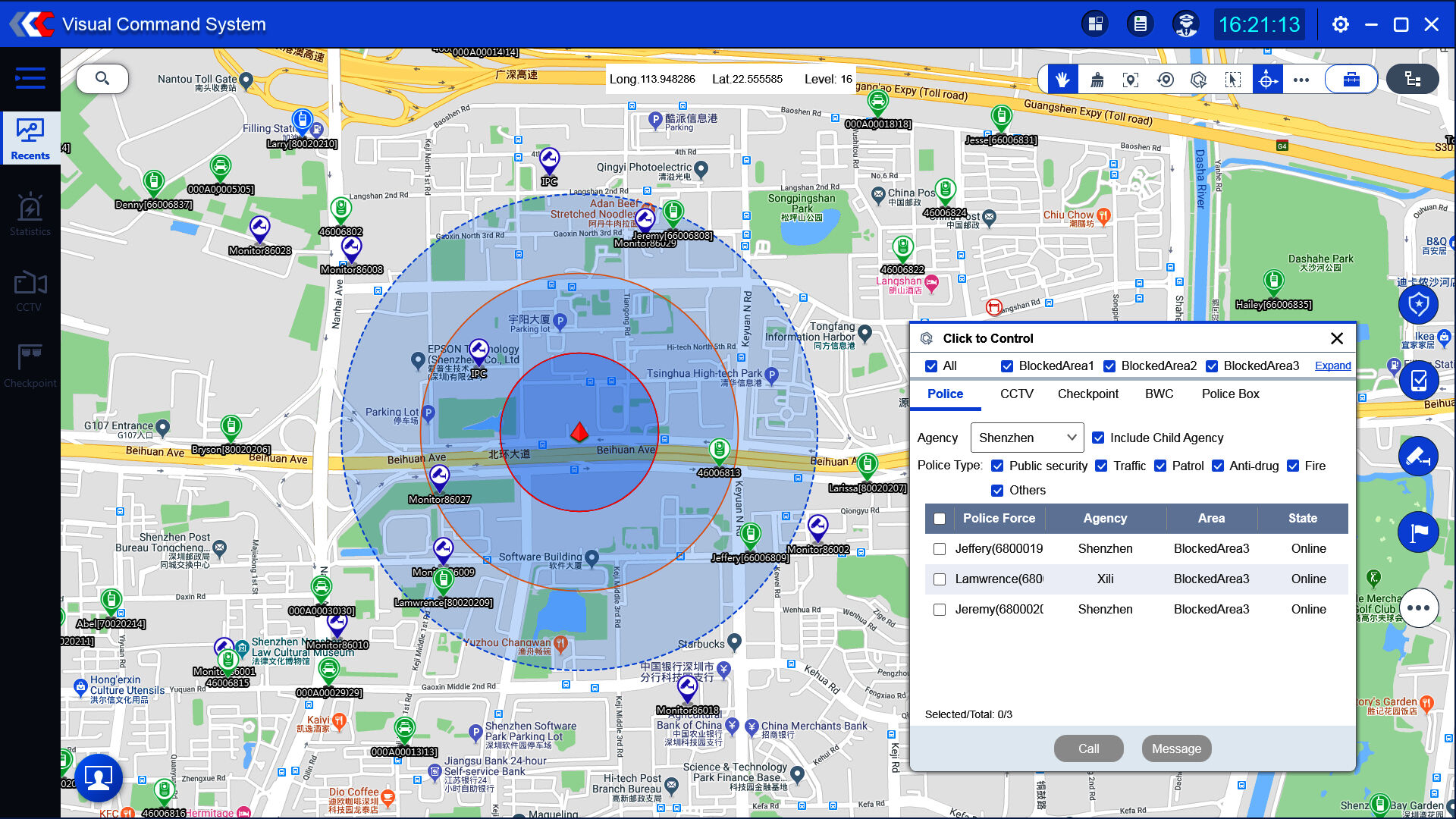Toggle Include Child Agency checkbox

click(x=1098, y=438)
